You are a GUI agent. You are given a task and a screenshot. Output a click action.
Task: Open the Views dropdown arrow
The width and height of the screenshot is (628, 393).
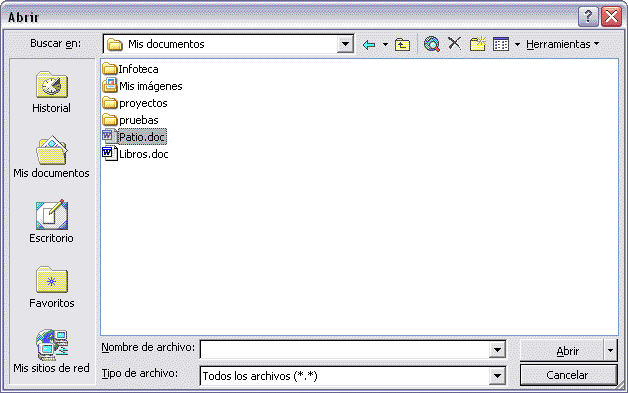[517, 44]
